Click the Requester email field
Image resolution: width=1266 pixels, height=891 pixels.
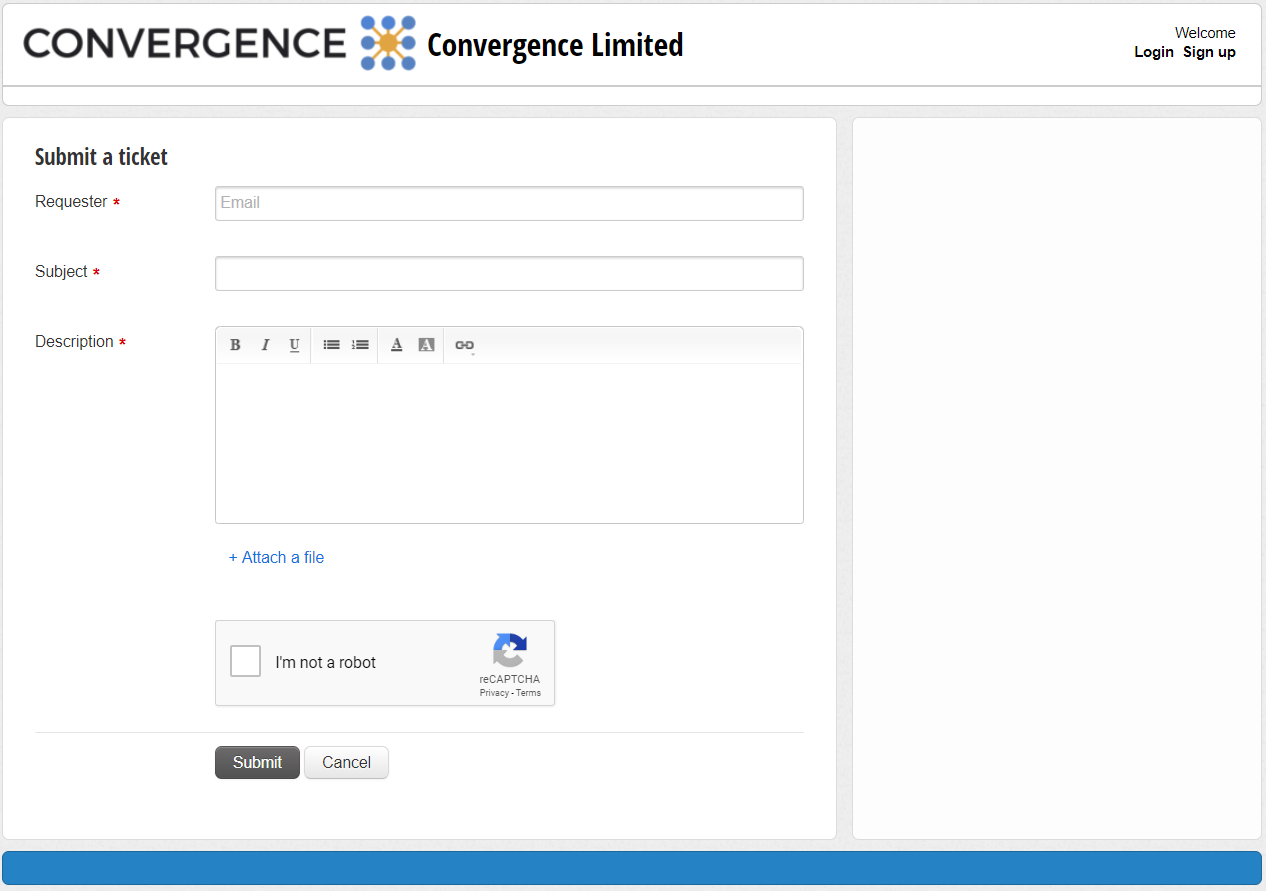tap(509, 203)
